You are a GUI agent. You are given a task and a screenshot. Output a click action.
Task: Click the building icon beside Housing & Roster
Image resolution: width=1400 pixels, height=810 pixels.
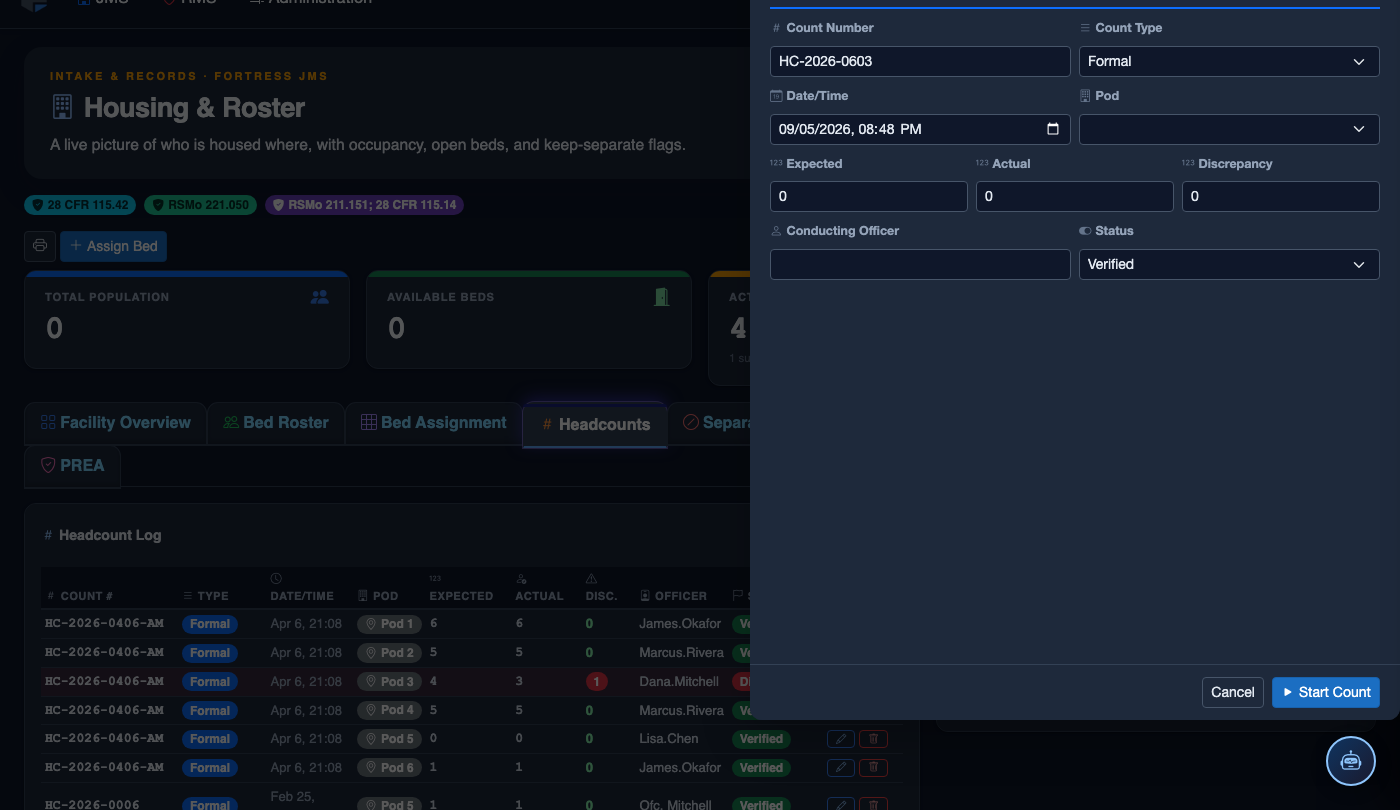(x=62, y=107)
